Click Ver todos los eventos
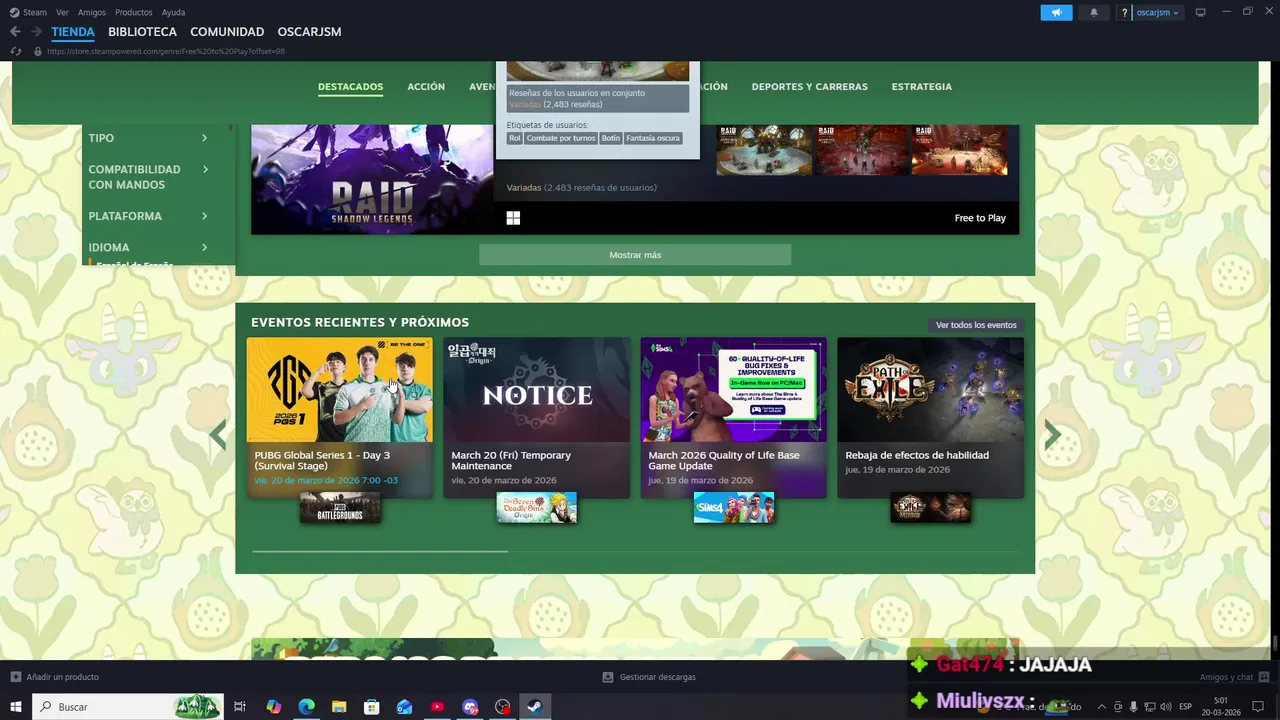Viewport: 1280px width, 720px height. point(976,325)
